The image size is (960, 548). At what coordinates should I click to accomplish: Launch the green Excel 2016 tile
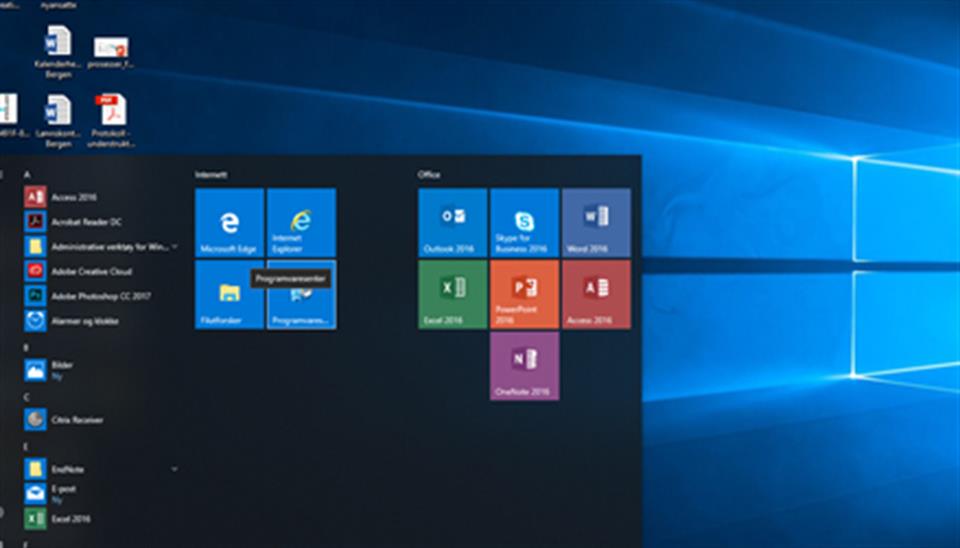pos(452,295)
